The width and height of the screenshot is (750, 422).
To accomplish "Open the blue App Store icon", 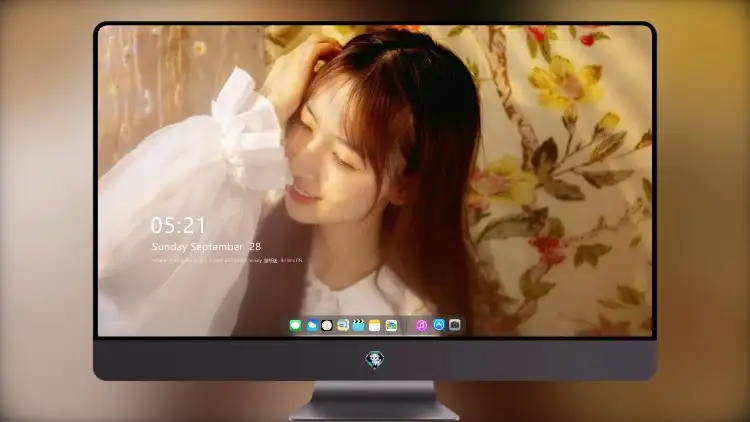I will [x=439, y=325].
